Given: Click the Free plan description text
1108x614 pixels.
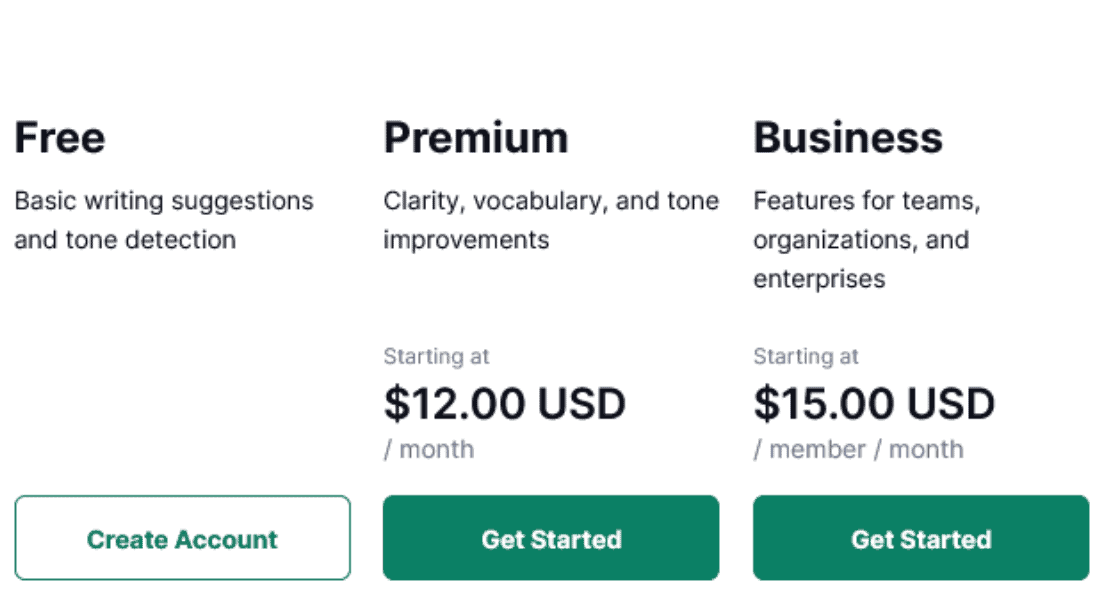Looking at the screenshot, I should [163, 220].
